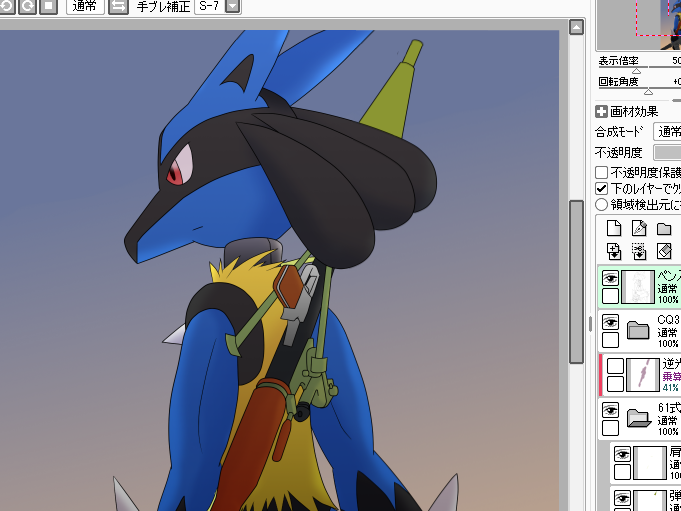Click the canvas scrollbar up arrow
The image size is (681, 511).
pyautogui.click(x=576, y=27)
